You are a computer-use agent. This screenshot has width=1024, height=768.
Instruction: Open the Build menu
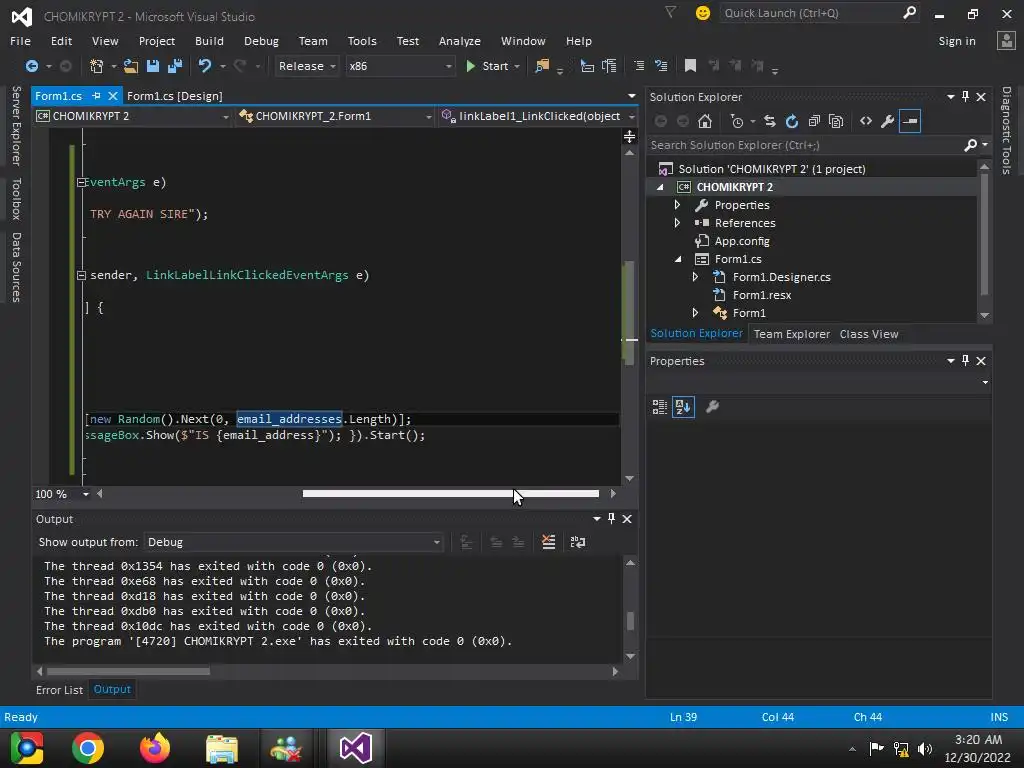[209, 41]
